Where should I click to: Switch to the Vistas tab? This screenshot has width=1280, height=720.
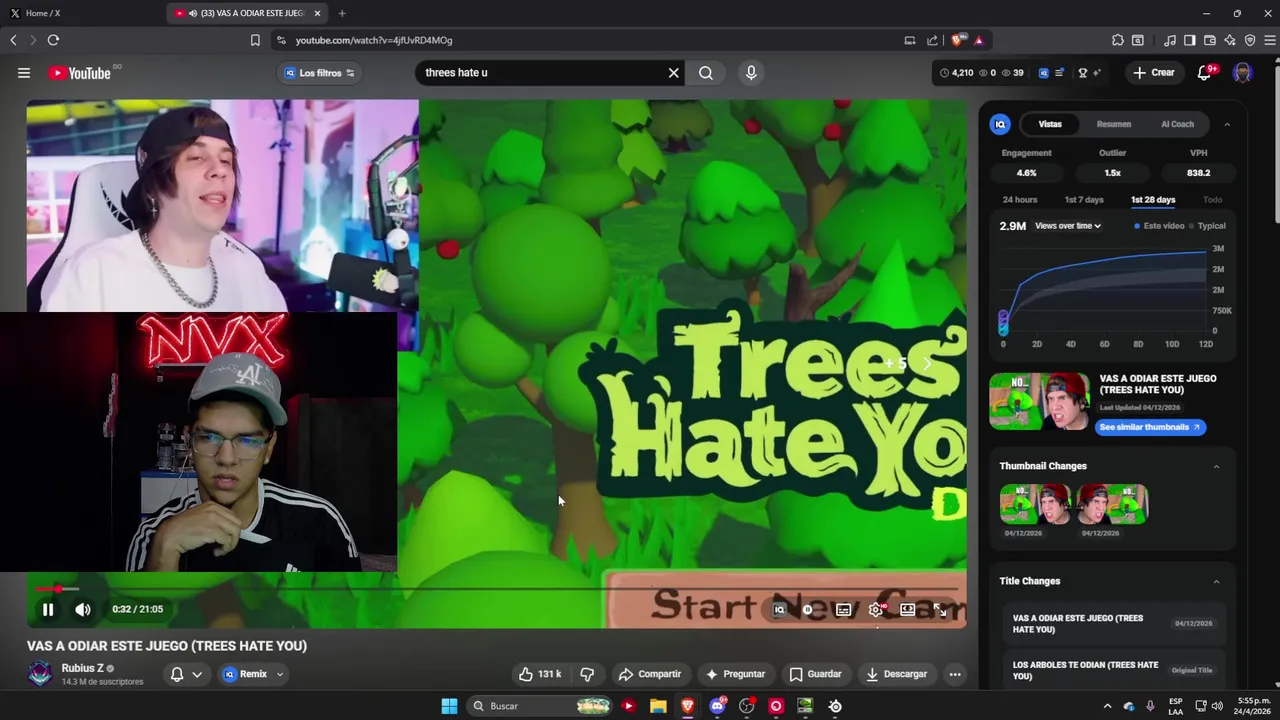[x=1050, y=124]
